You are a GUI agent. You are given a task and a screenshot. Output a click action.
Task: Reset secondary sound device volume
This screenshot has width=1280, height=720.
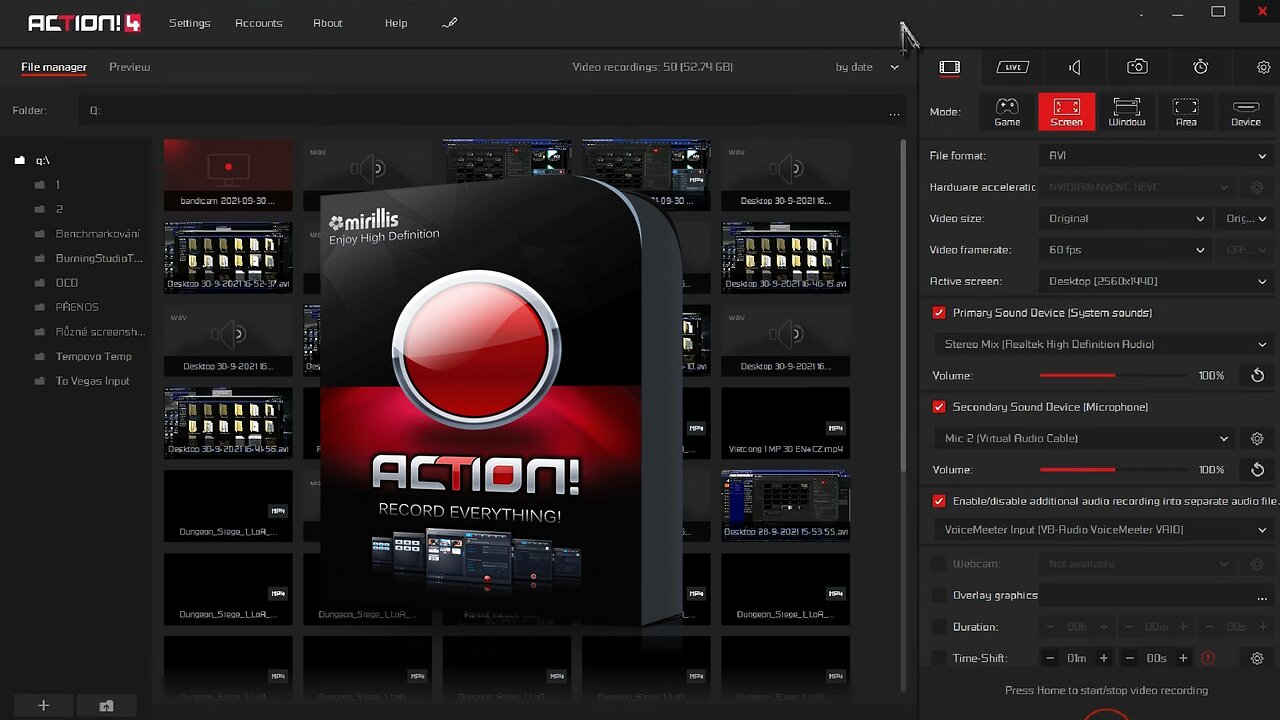click(x=1257, y=469)
